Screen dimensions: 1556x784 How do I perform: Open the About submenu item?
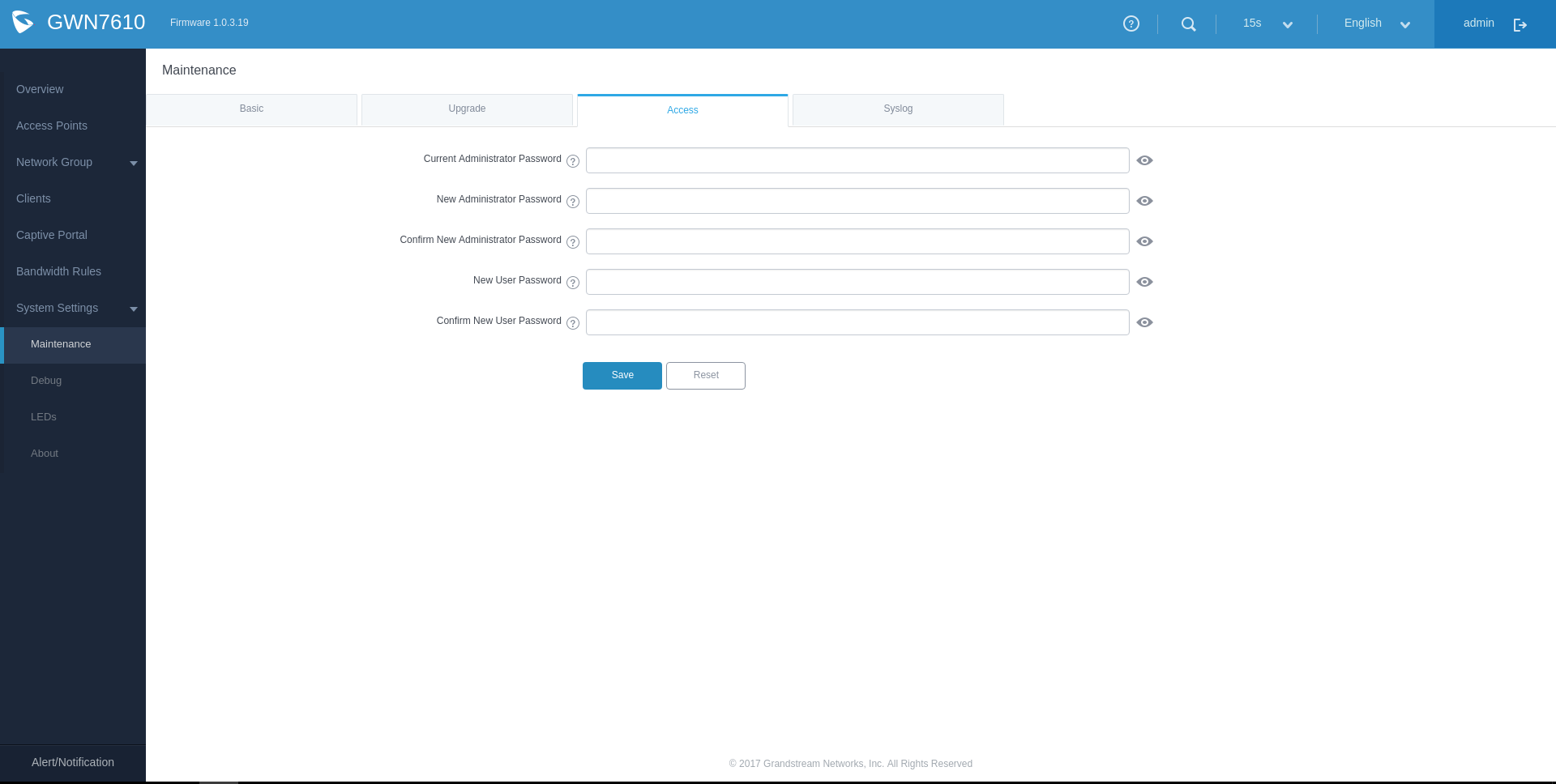pyautogui.click(x=73, y=454)
